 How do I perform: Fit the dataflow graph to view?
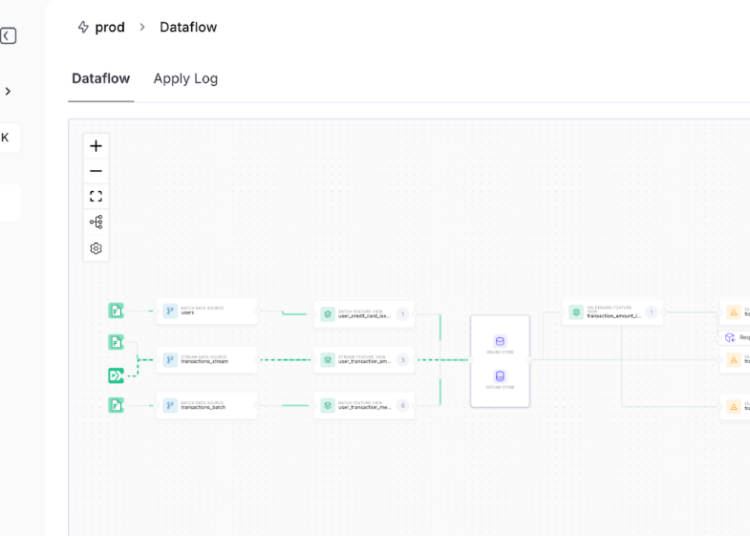coord(96,197)
